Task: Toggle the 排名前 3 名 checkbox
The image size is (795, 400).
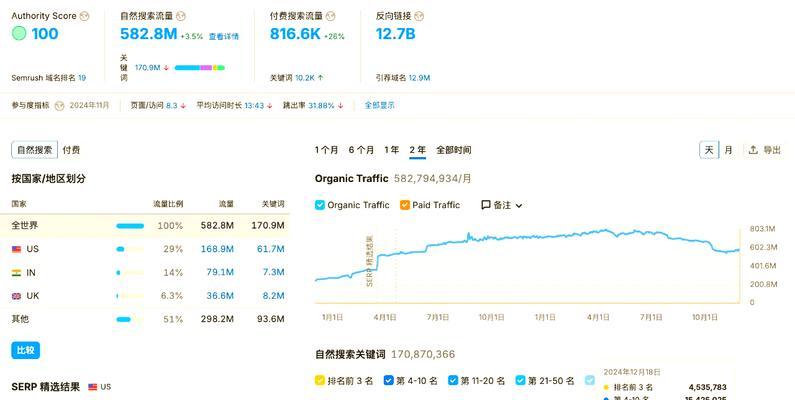Action: point(320,380)
